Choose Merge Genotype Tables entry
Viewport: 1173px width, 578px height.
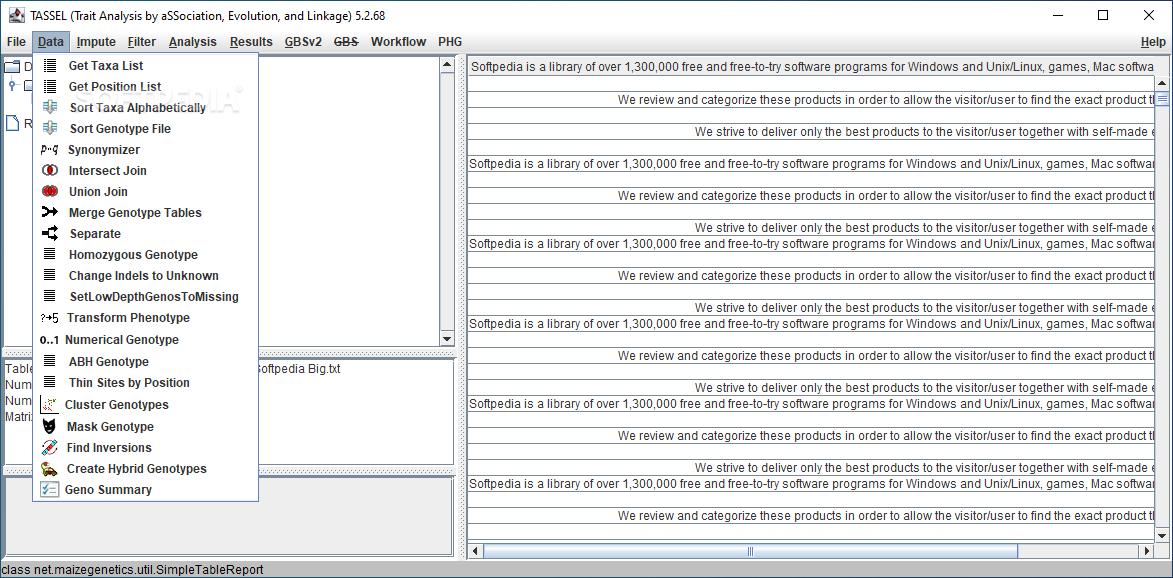click(x=146, y=212)
